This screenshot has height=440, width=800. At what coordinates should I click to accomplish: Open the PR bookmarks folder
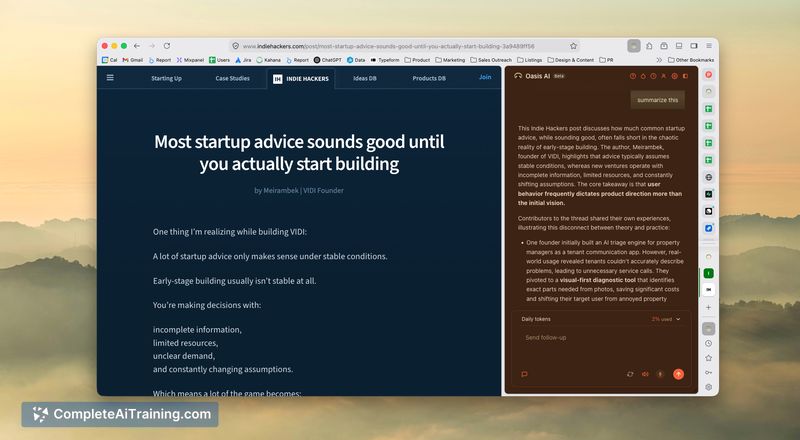(606, 60)
